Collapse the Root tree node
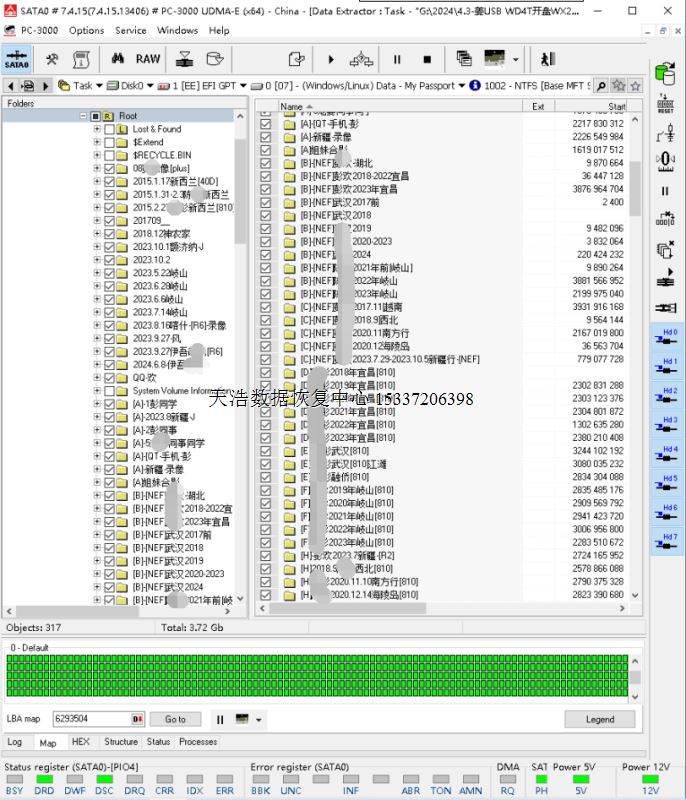 click(x=83, y=117)
